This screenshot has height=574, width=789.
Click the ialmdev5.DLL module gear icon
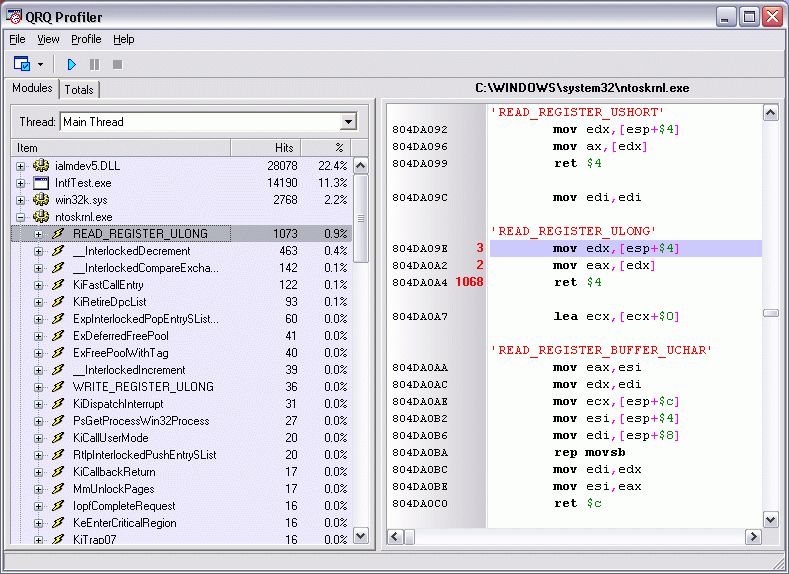[x=41, y=165]
